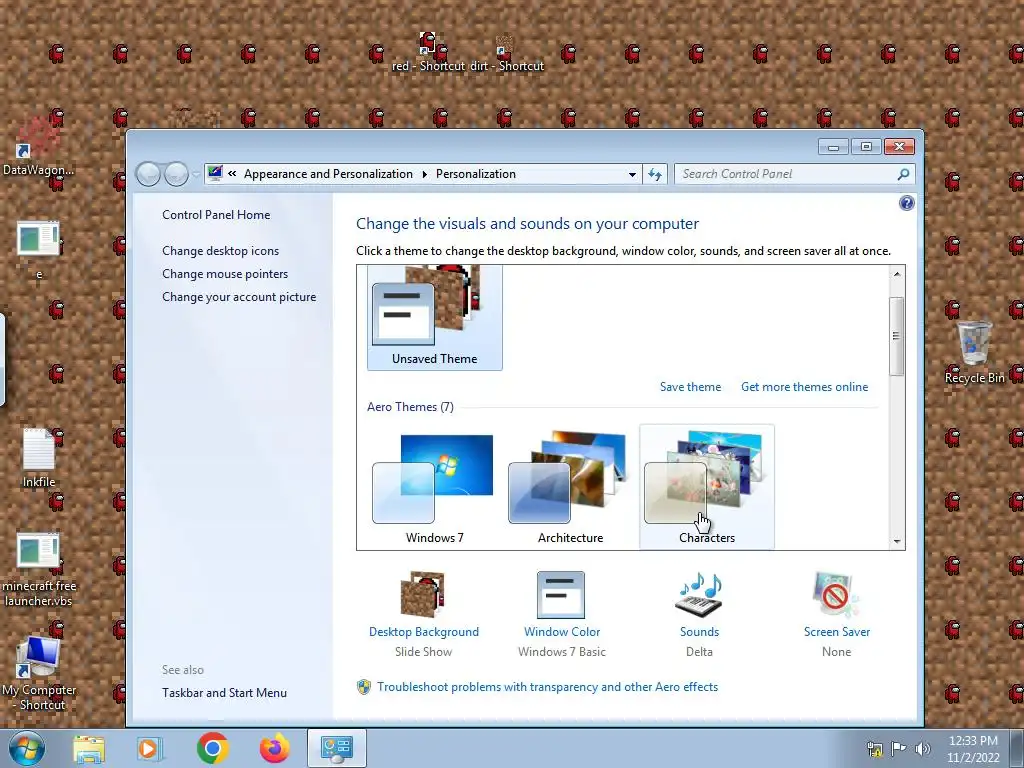1024x768 pixels.
Task: Select My Computer - Shortcut desktop icon
Action: coord(39,674)
